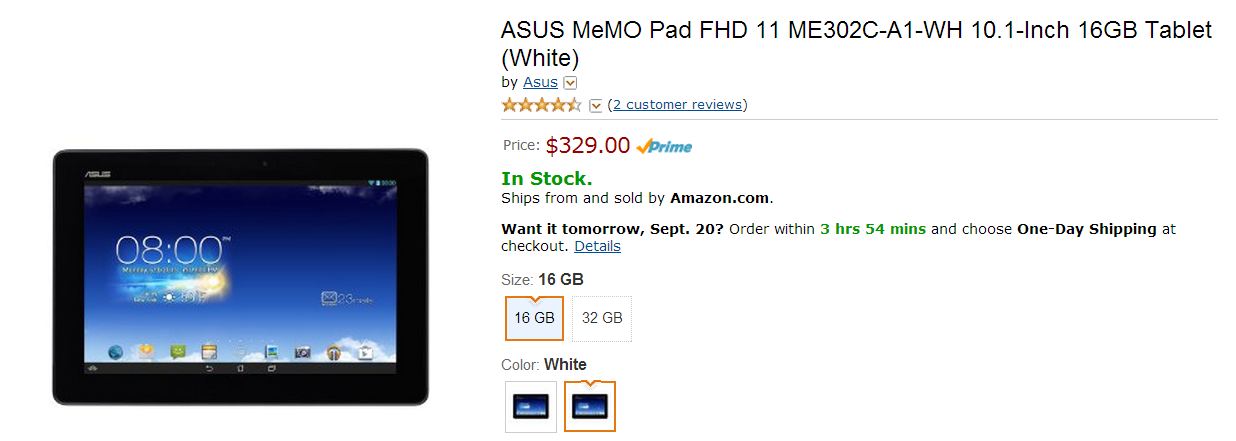The image size is (1236, 441).
Task: Click the star rating icons
Action: pyautogui.click(x=541, y=105)
